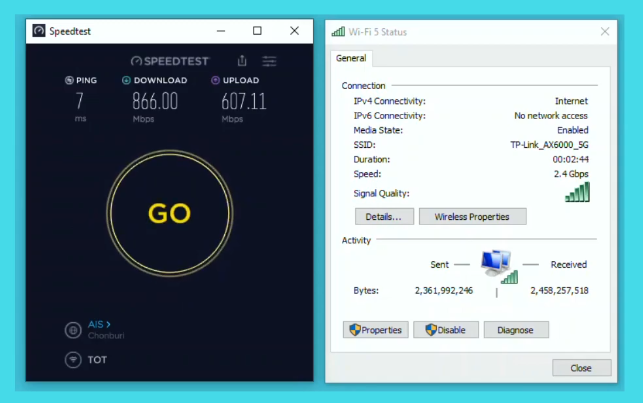The image size is (643, 403).
Task: Select the 607.11 upload speed value
Action: [244, 102]
